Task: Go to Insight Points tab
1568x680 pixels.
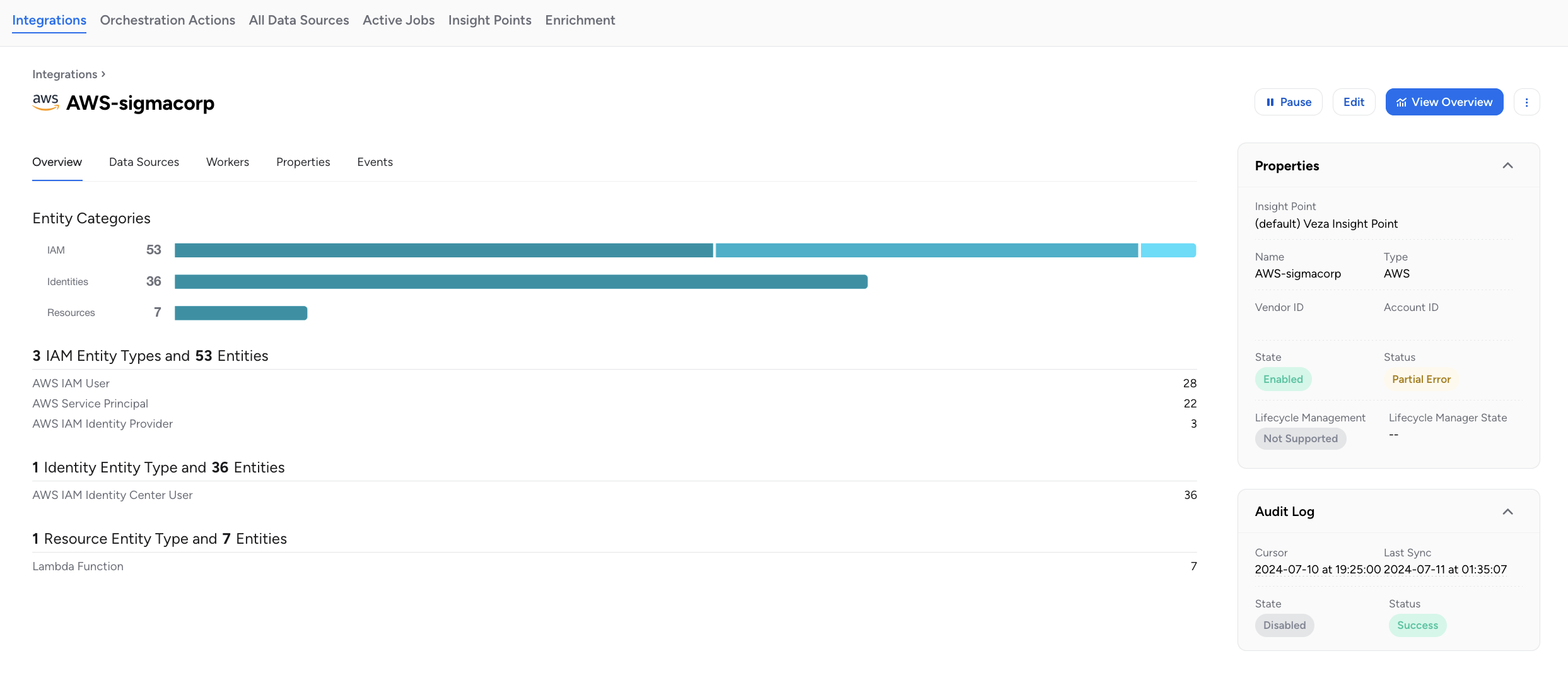Action: coord(490,20)
